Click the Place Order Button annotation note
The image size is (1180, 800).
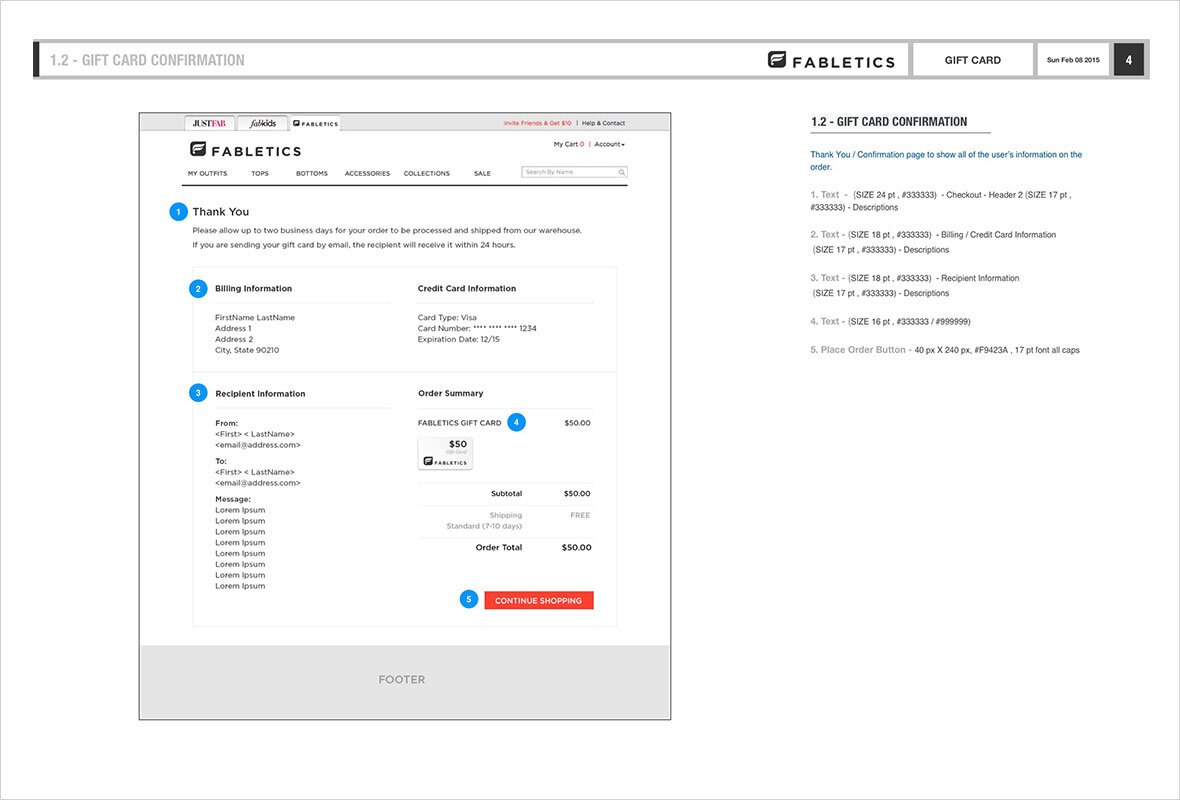point(944,350)
